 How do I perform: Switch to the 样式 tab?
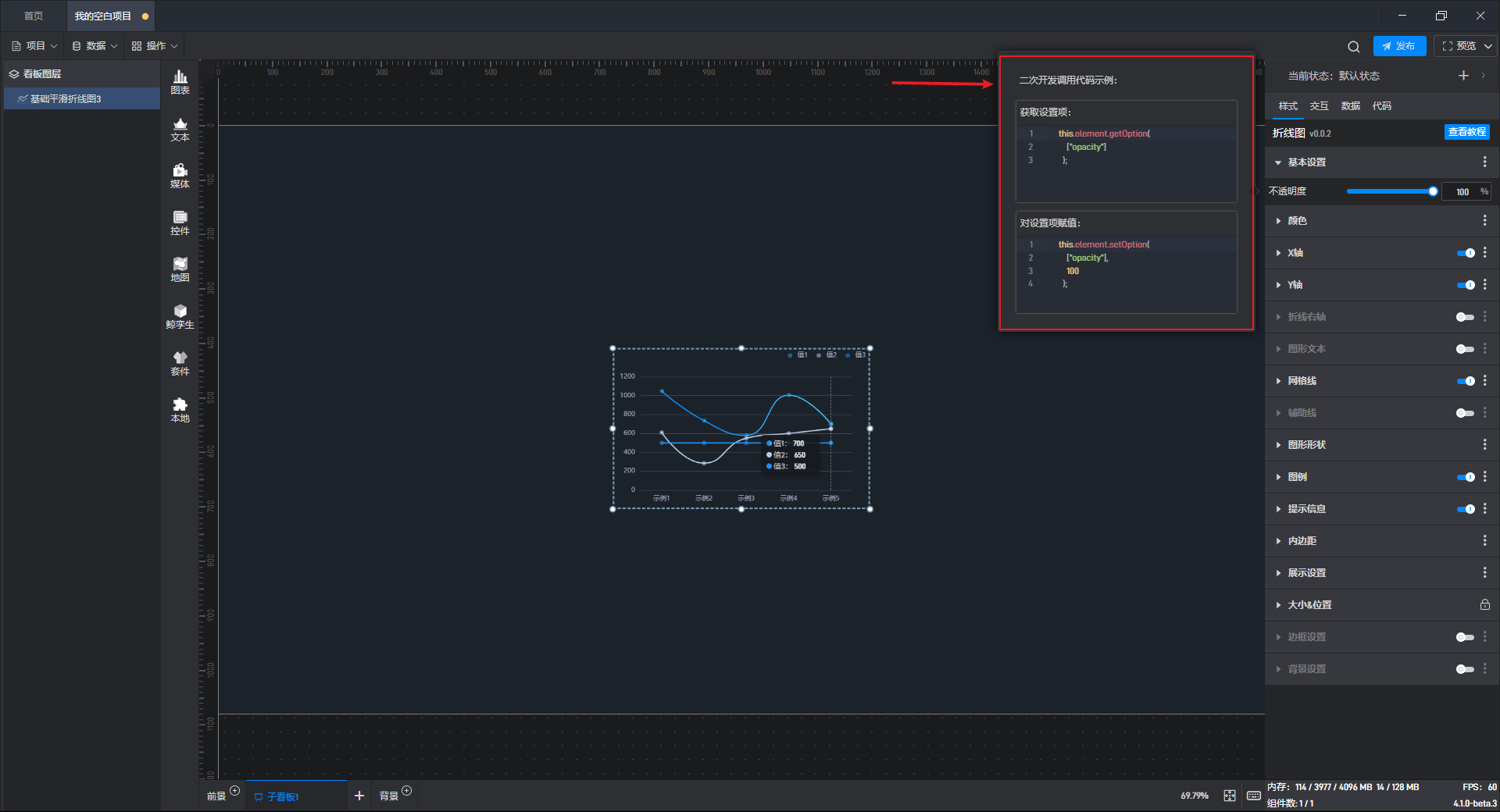coord(1287,106)
